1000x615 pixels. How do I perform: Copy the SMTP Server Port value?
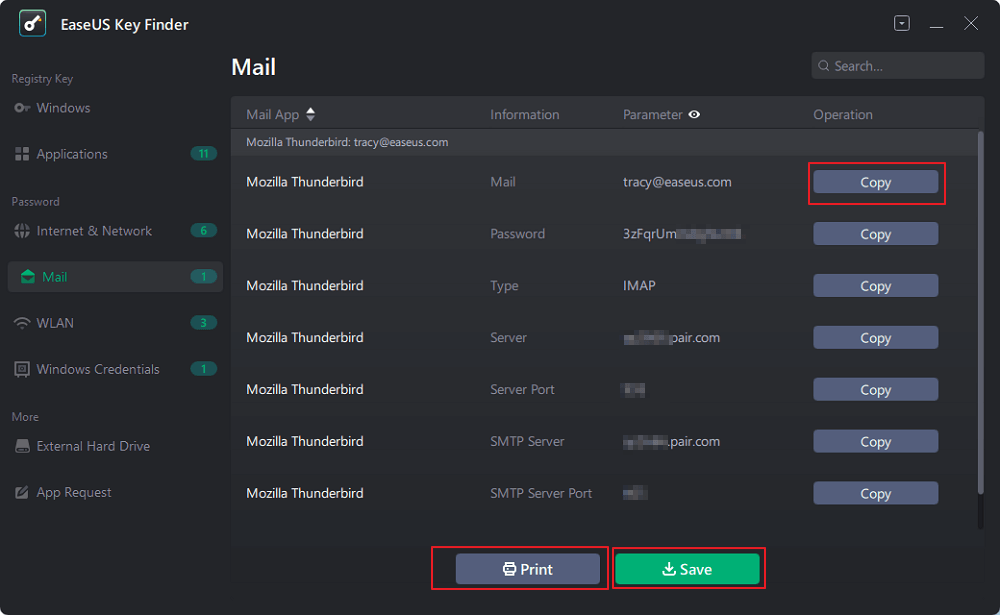[875, 493]
